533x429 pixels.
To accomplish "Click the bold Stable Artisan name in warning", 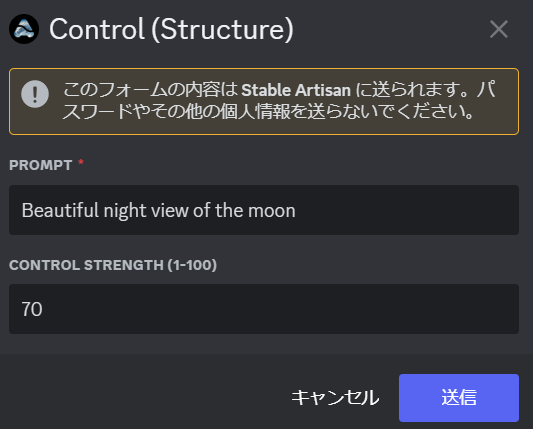I will tap(296, 90).
